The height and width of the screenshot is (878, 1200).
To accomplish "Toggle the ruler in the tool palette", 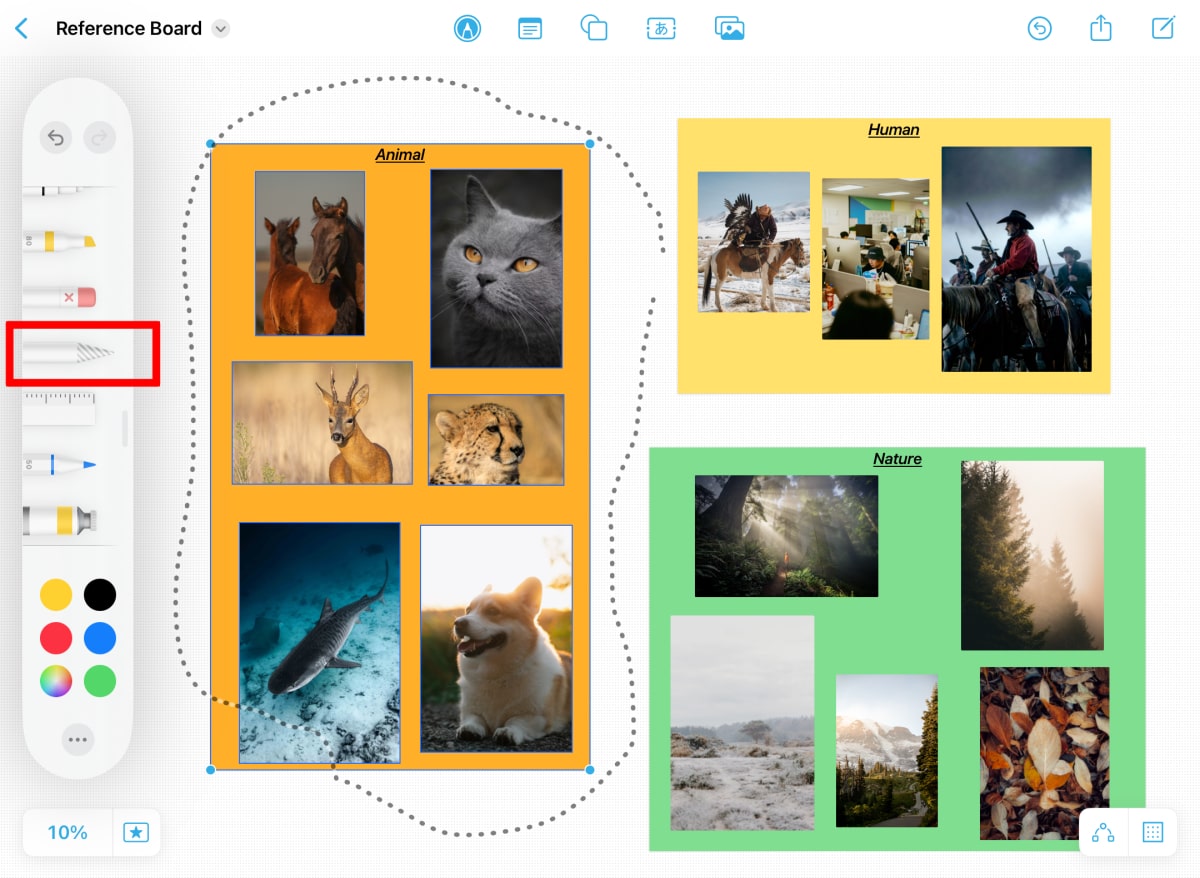I will pyautogui.click(x=60, y=409).
